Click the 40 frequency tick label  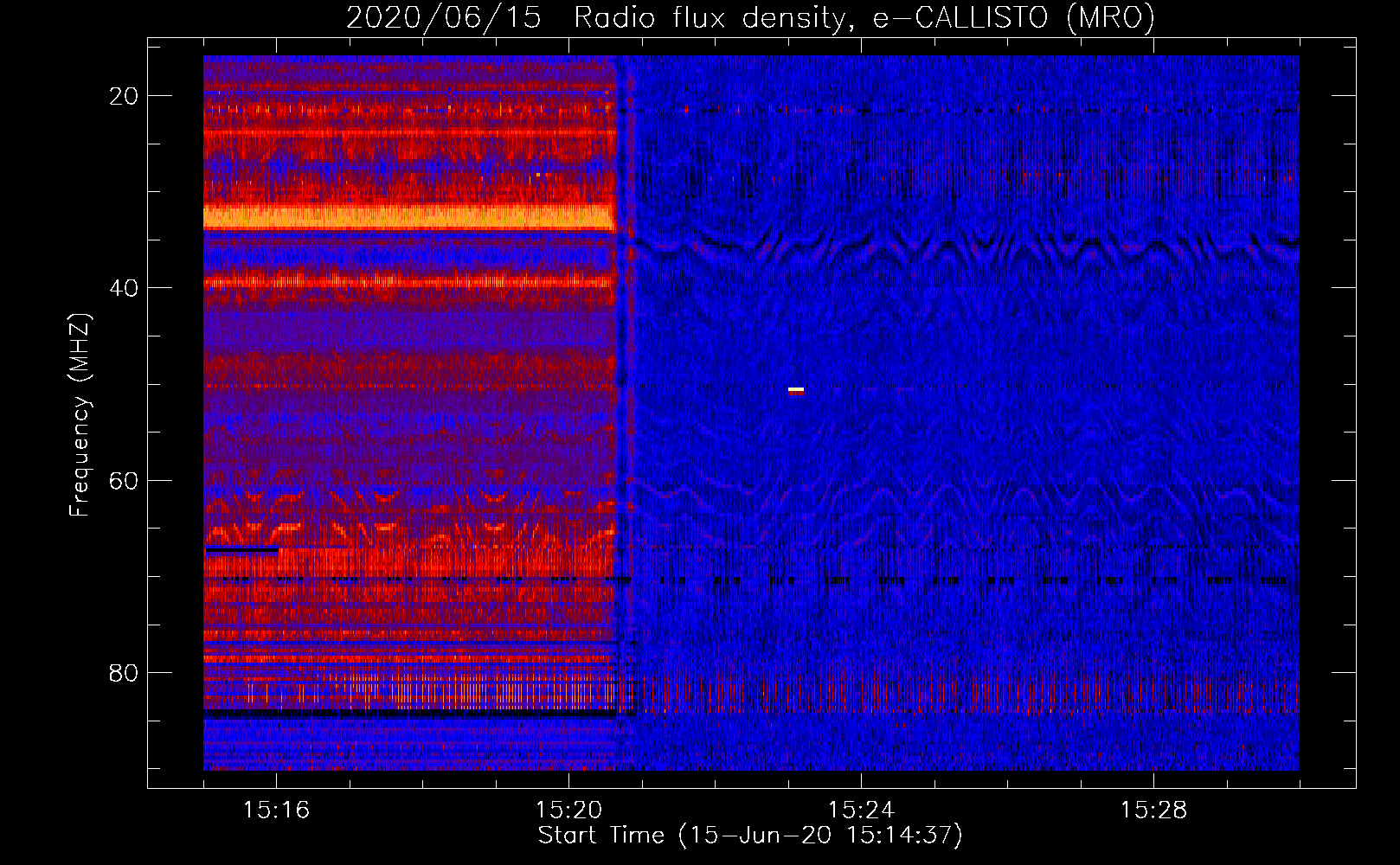(124, 288)
